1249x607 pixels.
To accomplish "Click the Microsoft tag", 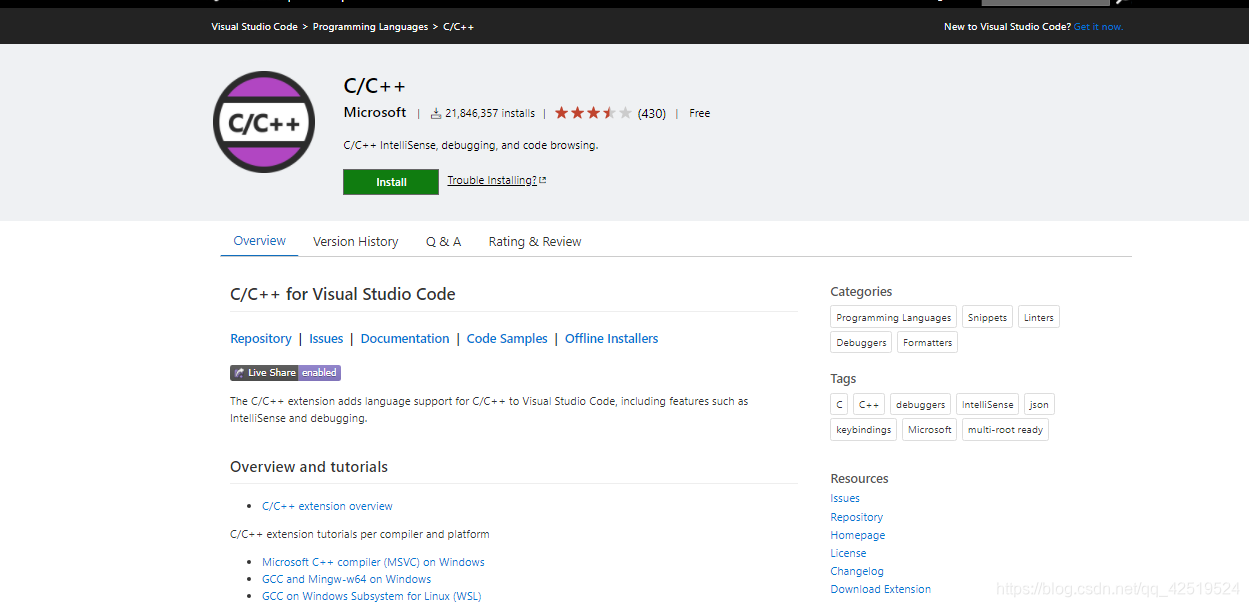I will pos(929,429).
